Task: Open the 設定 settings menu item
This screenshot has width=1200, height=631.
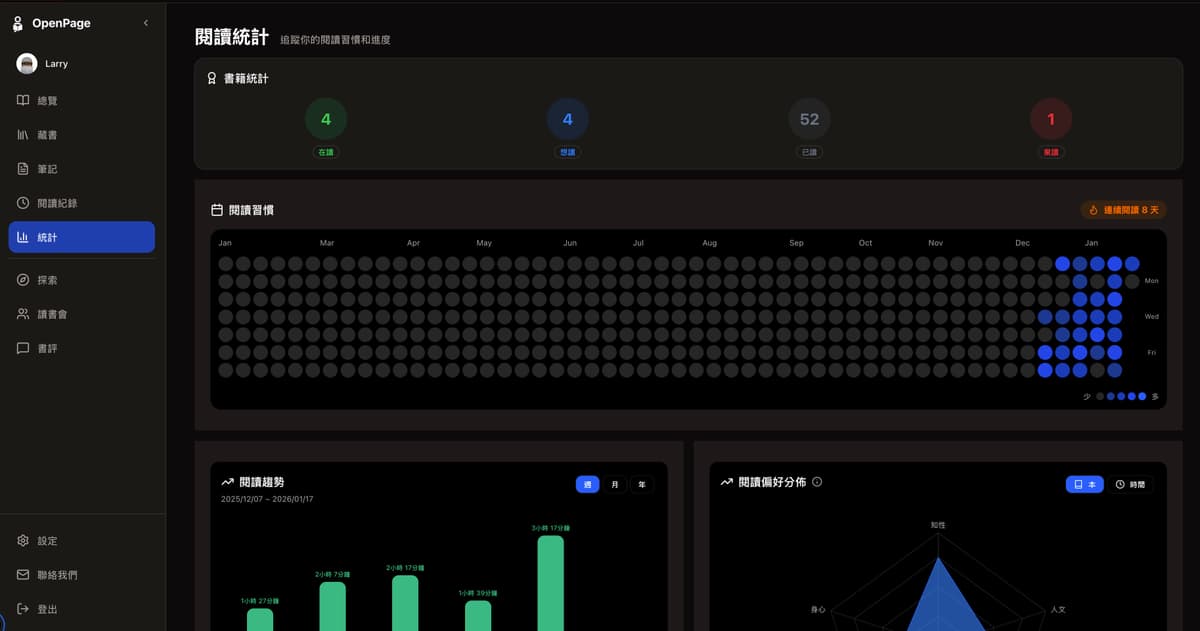Action: (x=47, y=541)
